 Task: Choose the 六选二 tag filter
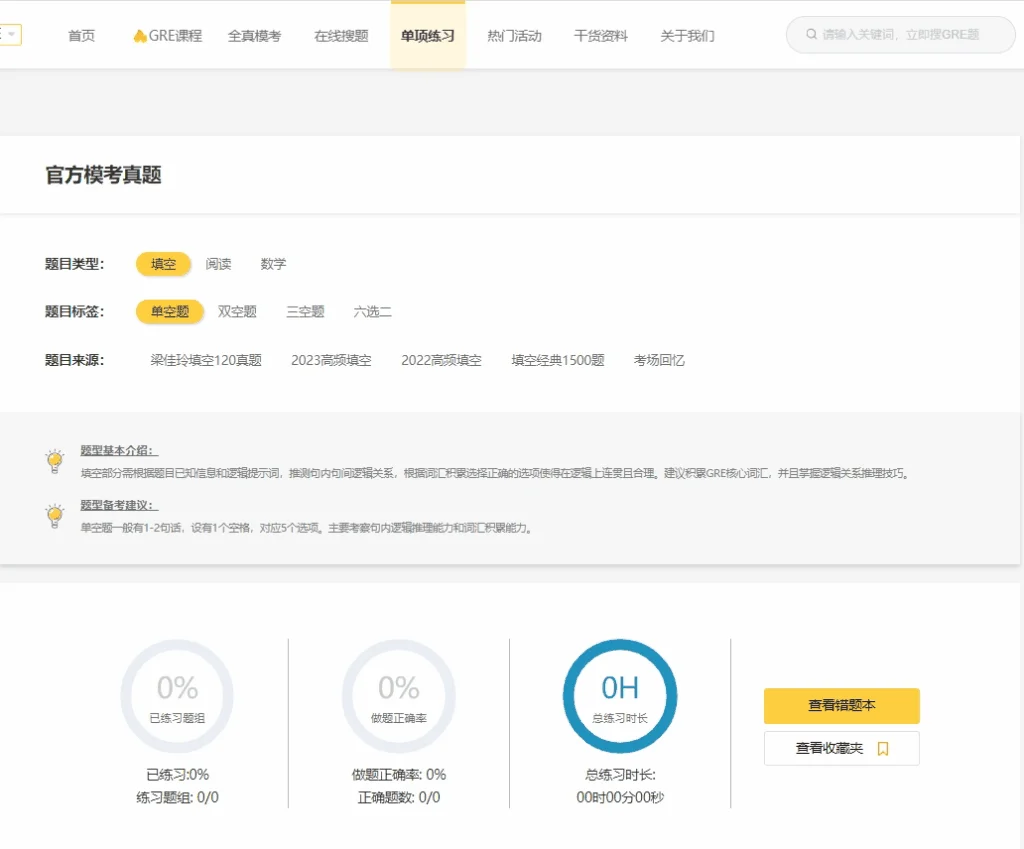[372, 312]
